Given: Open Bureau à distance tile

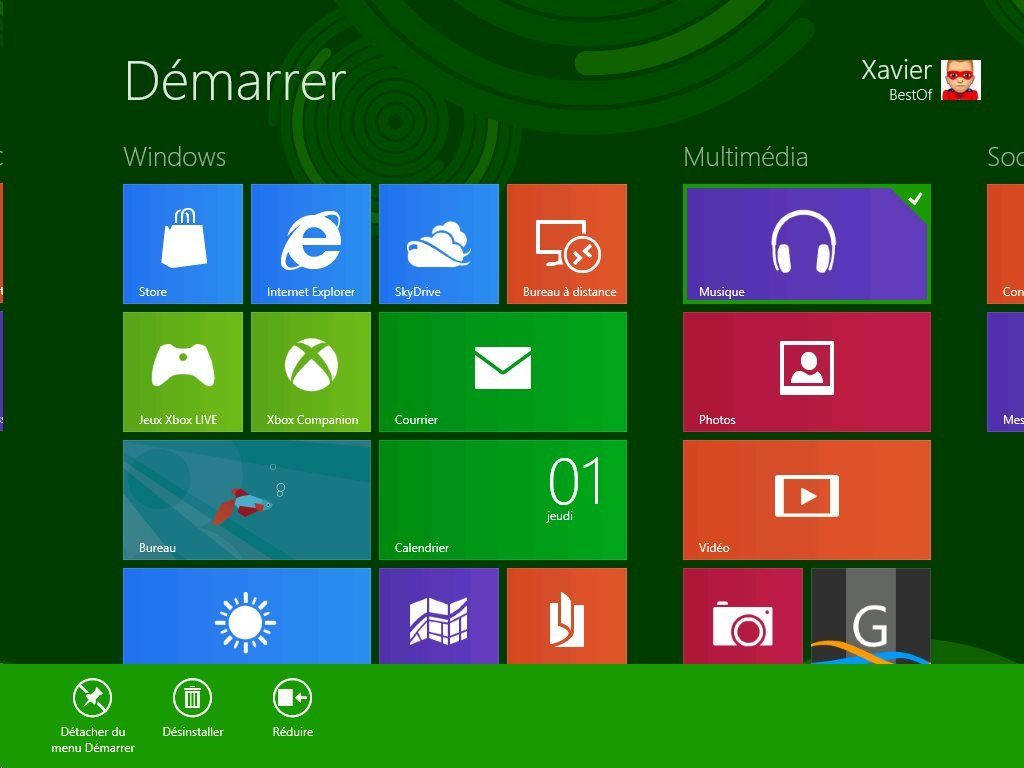Looking at the screenshot, I should 567,244.
